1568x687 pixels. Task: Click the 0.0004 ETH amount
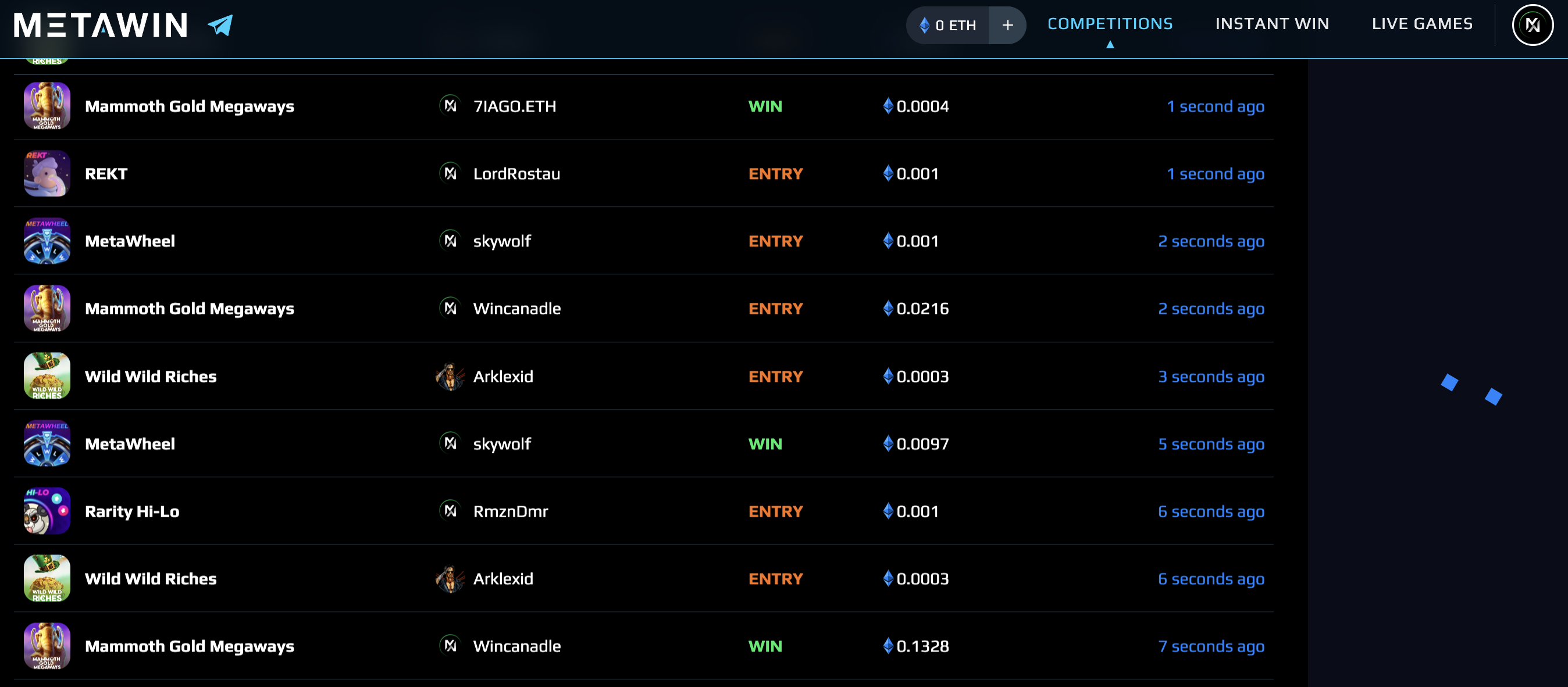point(922,106)
